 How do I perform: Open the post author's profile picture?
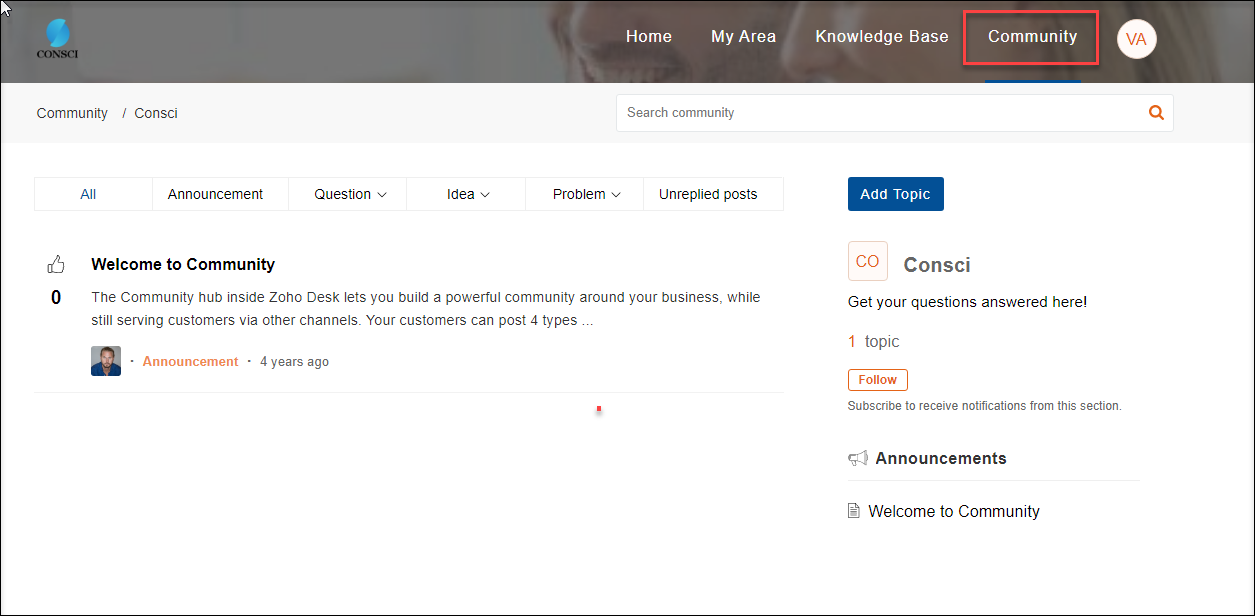106,361
